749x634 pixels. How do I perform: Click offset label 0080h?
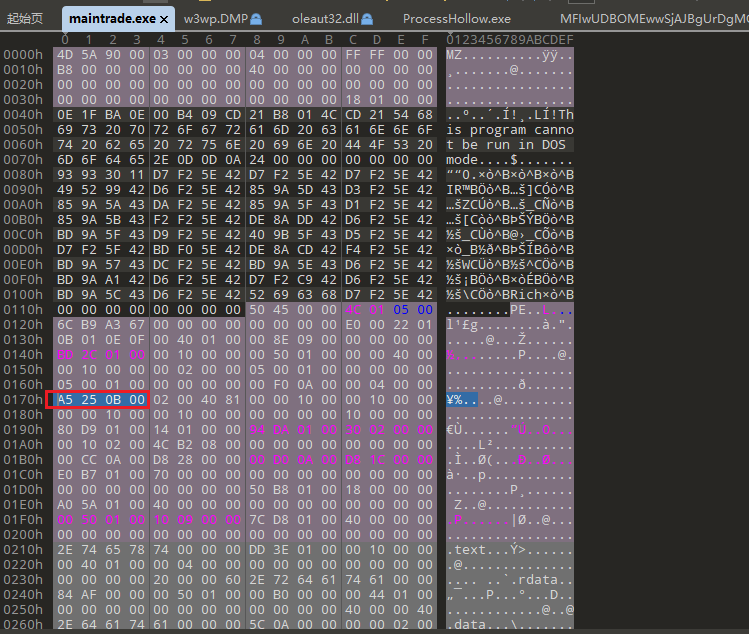click(23, 175)
